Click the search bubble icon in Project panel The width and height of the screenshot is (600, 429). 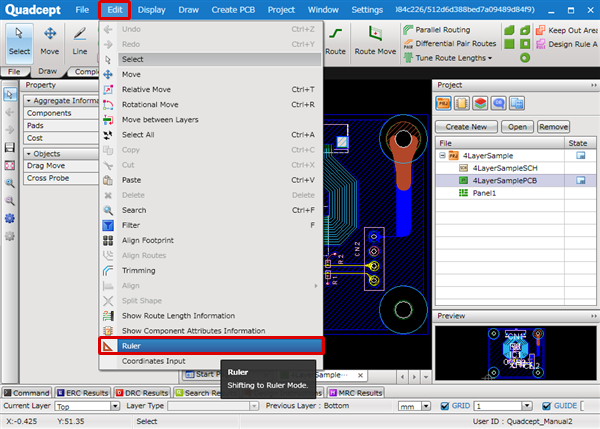tap(498, 103)
